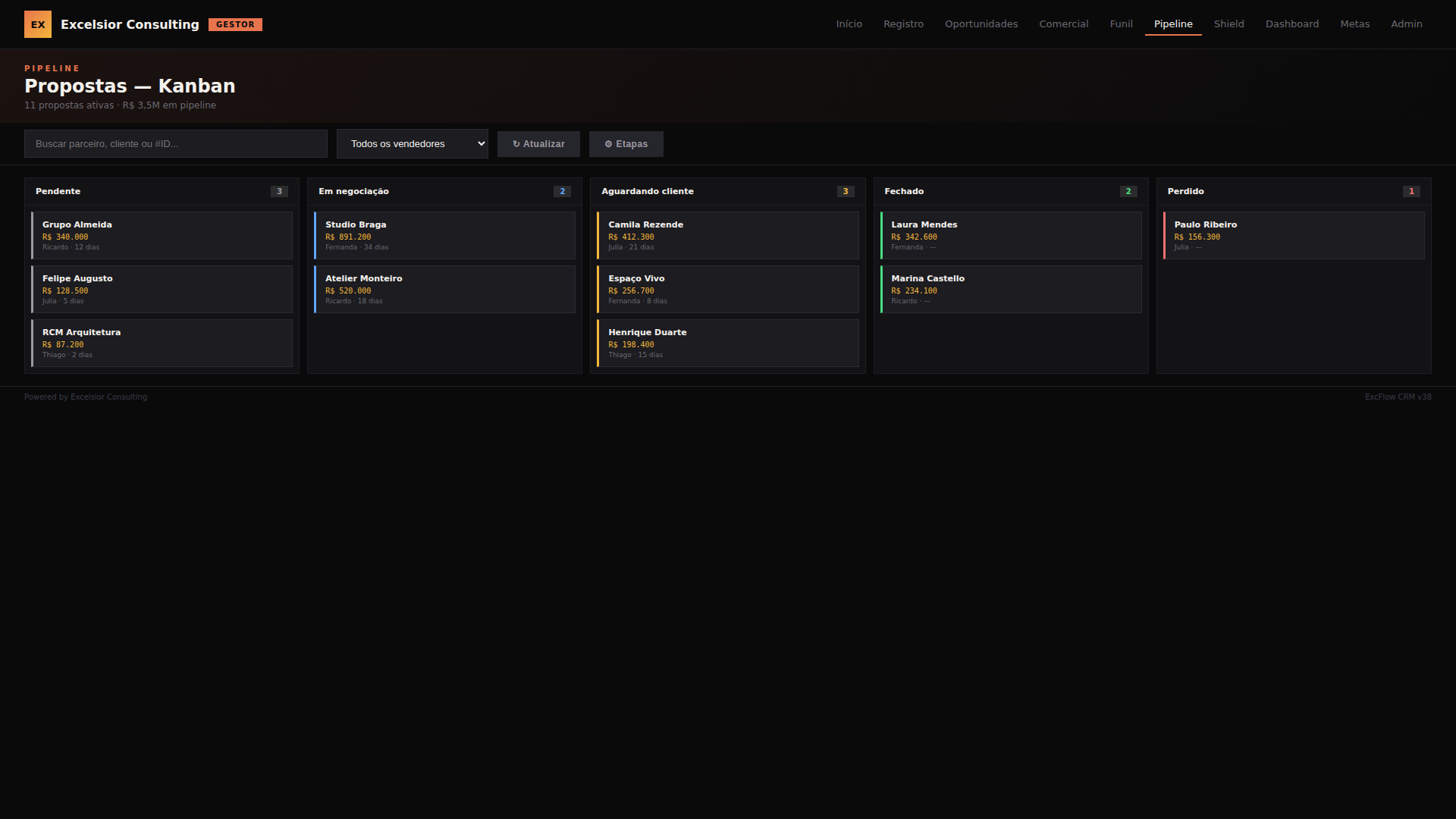Image resolution: width=1456 pixels, height=819 pixels.
Task: Open the Paulo Ribeiro lost proposal
Action: [1294, 236]
